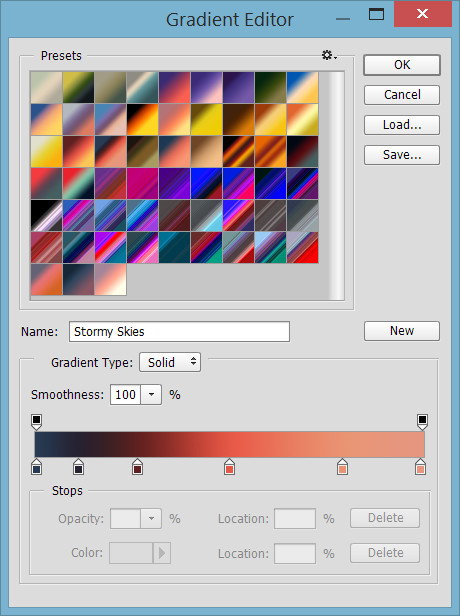
Task: Open the presets gear menu icon
Action: [x=329, y=55]
